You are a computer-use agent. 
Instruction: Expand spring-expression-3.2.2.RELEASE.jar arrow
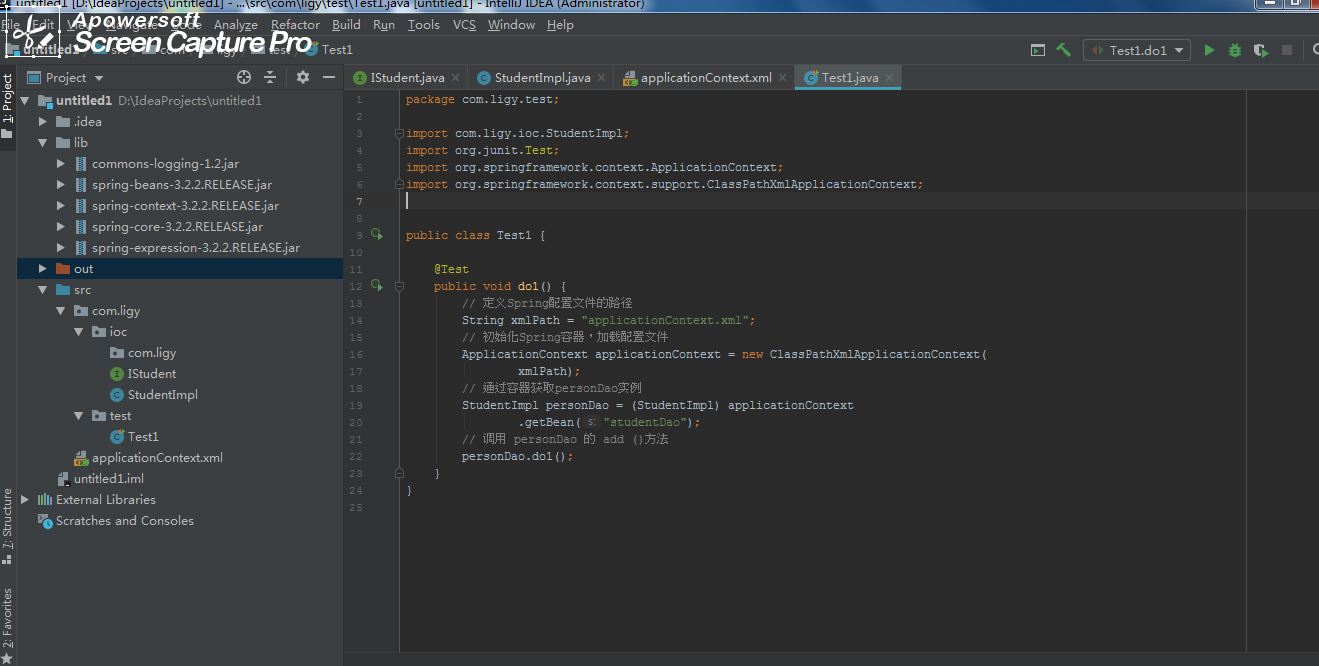[x=61, y=248]
